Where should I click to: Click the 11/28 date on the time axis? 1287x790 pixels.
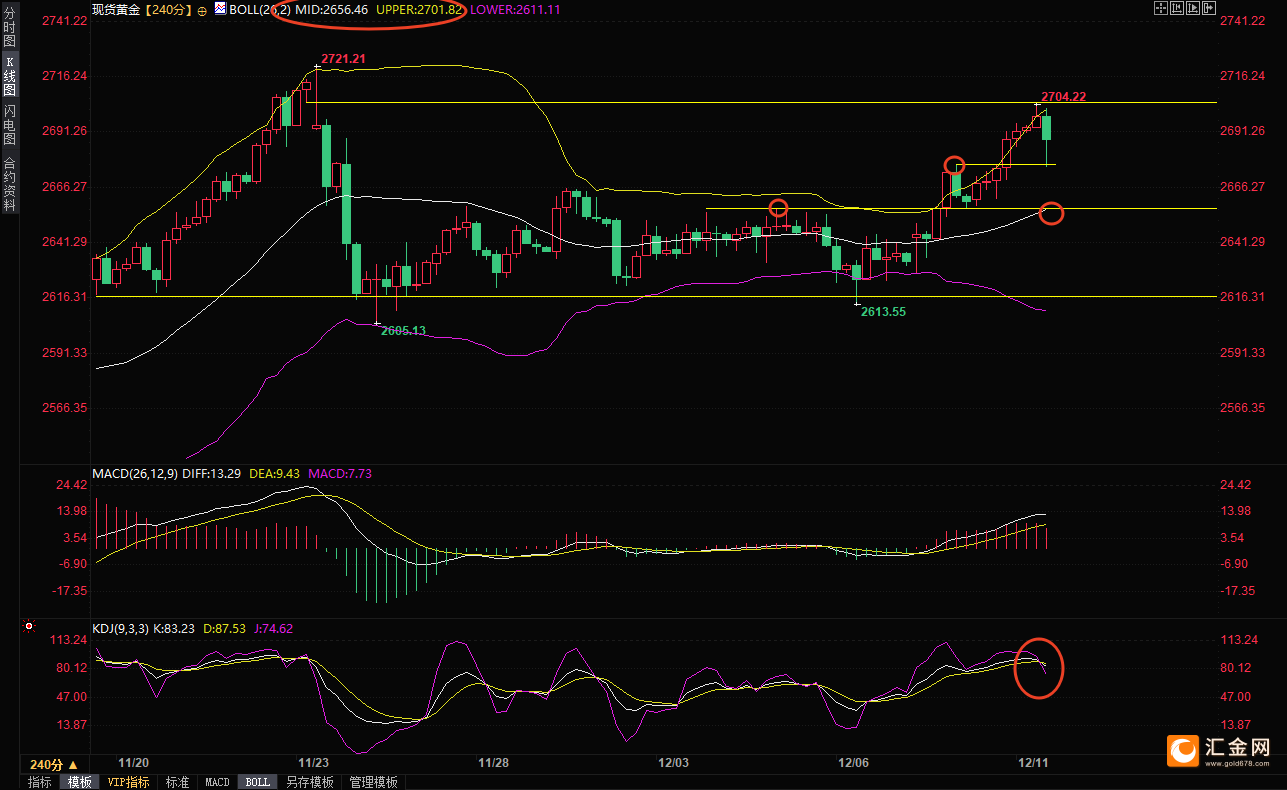tap(494, 762)
